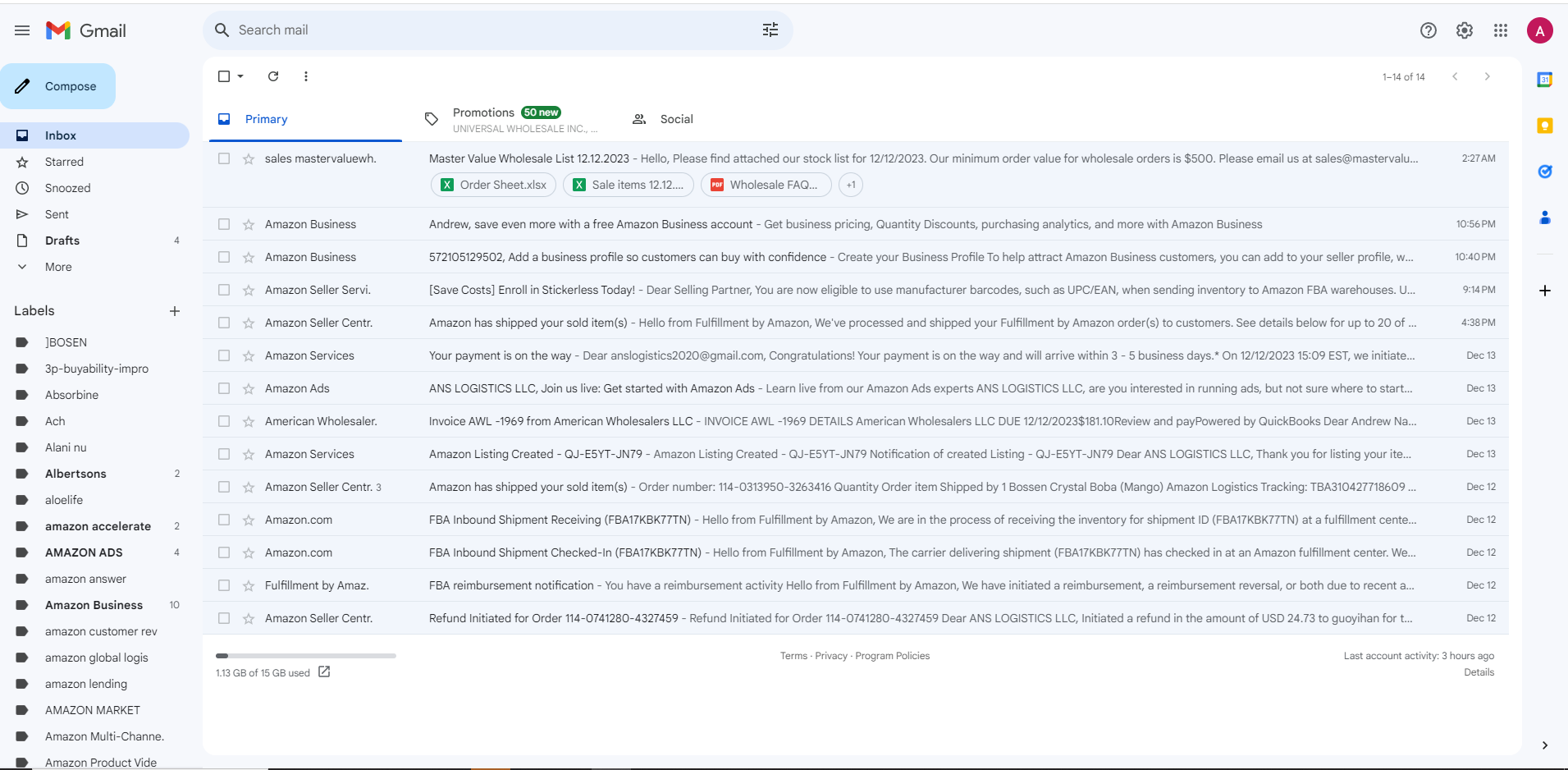The height and width of the screenshot is (770, 1568).
Task: Open the More options three-dot menu
Action: click(306, 76)
